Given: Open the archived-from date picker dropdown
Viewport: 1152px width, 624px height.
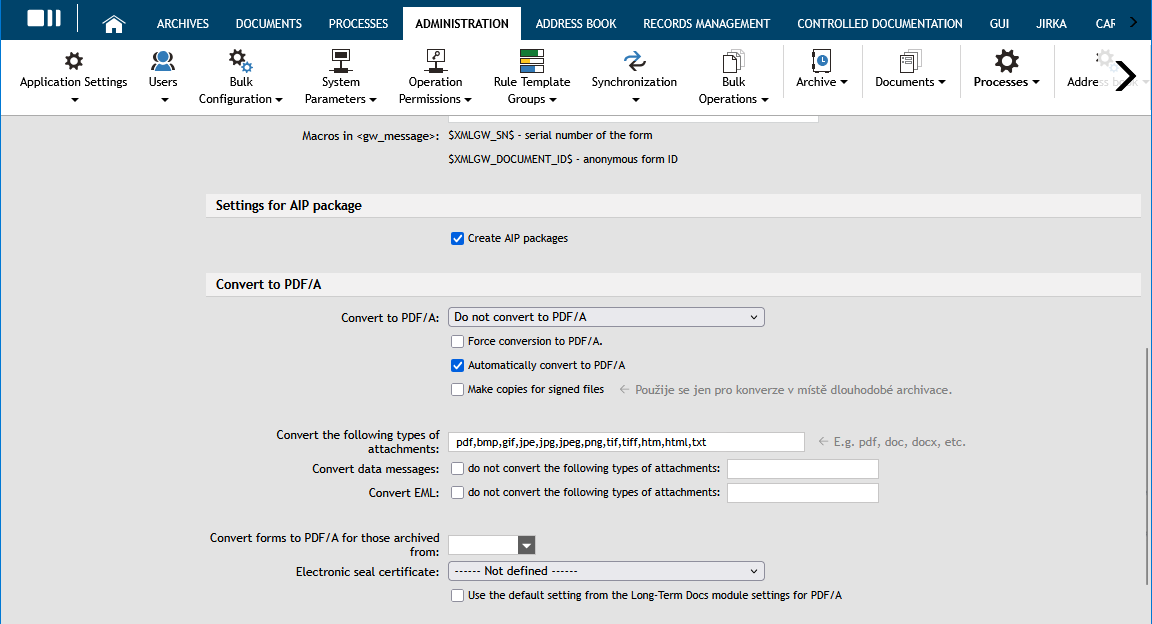Looking at the screenshot, I should click(527, 545).
